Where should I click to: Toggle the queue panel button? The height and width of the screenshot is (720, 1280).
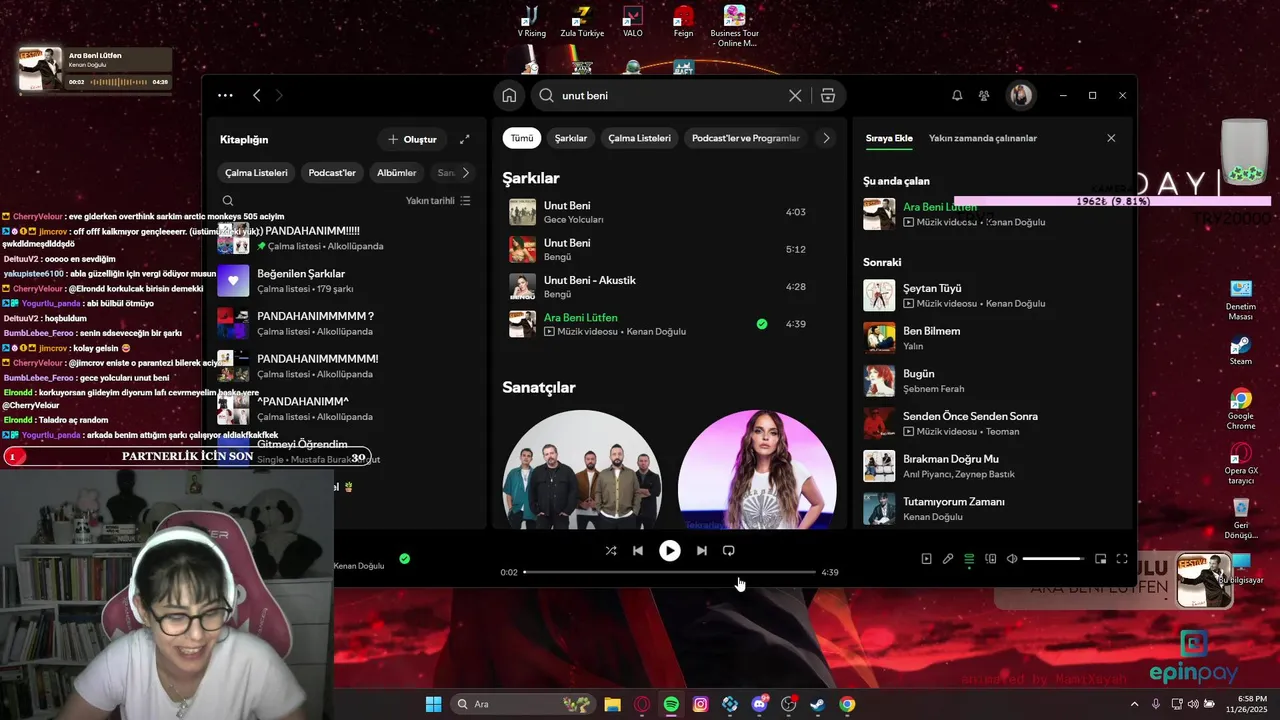pyautogui.click(x=969, y=559)
